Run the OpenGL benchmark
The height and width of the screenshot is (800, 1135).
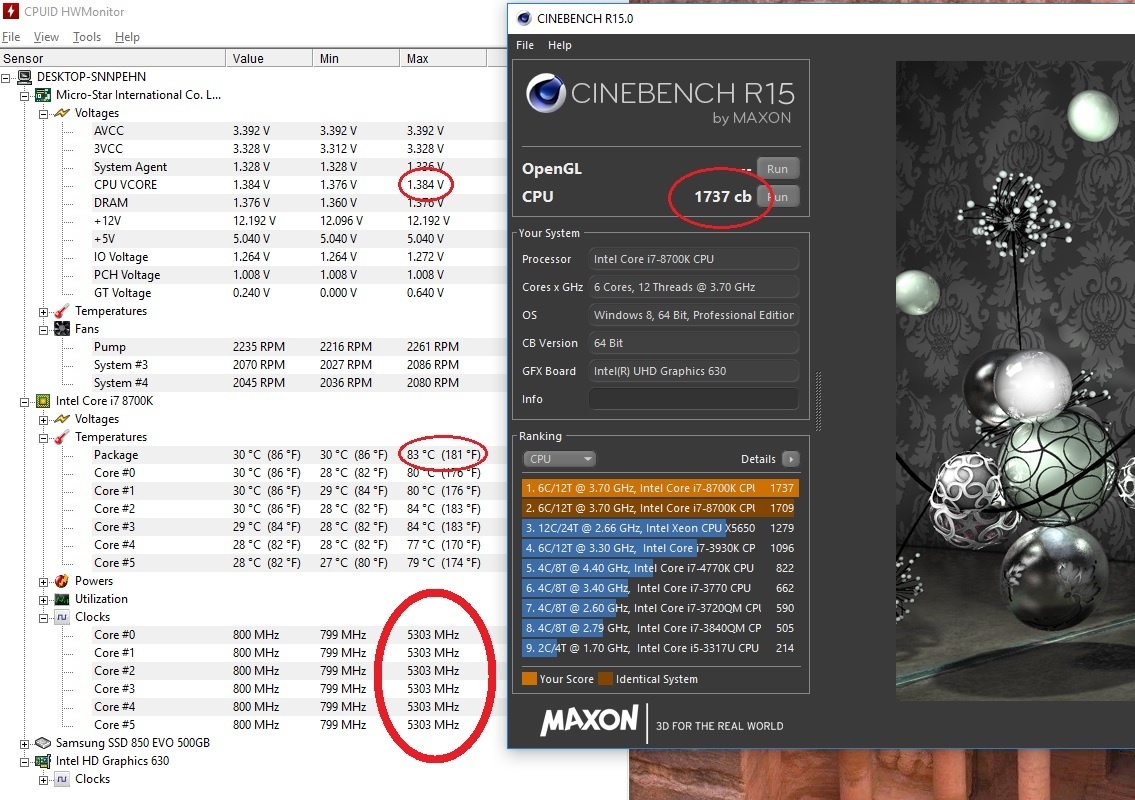tap(777, 169)
